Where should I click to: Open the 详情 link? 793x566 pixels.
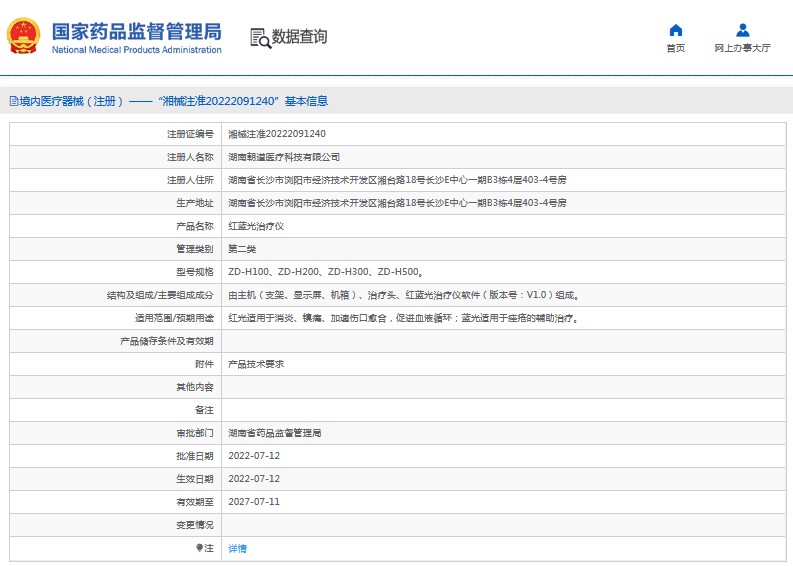coord(237,548)
